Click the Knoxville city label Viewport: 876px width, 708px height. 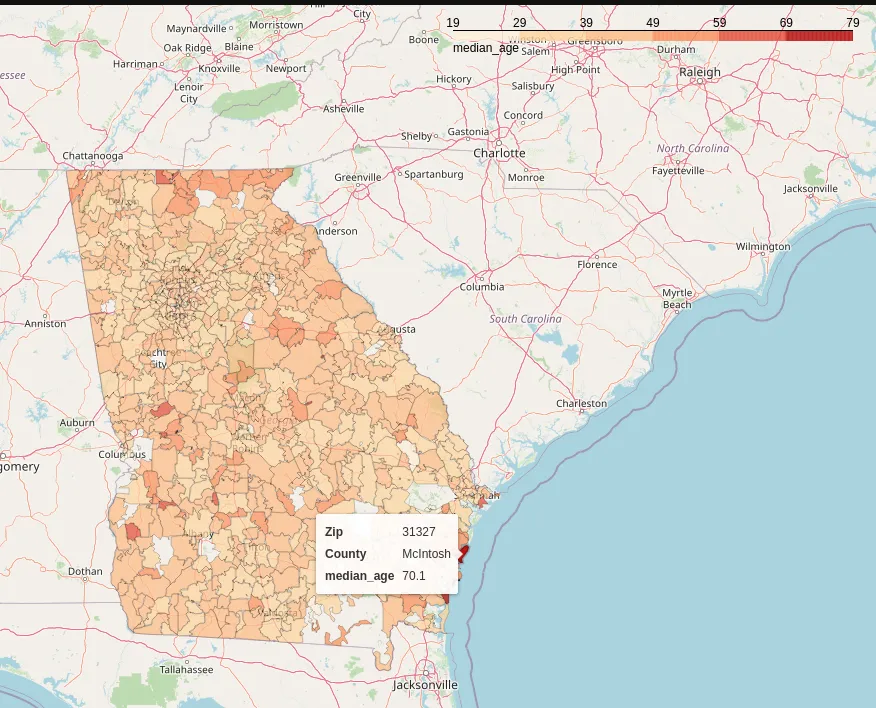(219, 68)
